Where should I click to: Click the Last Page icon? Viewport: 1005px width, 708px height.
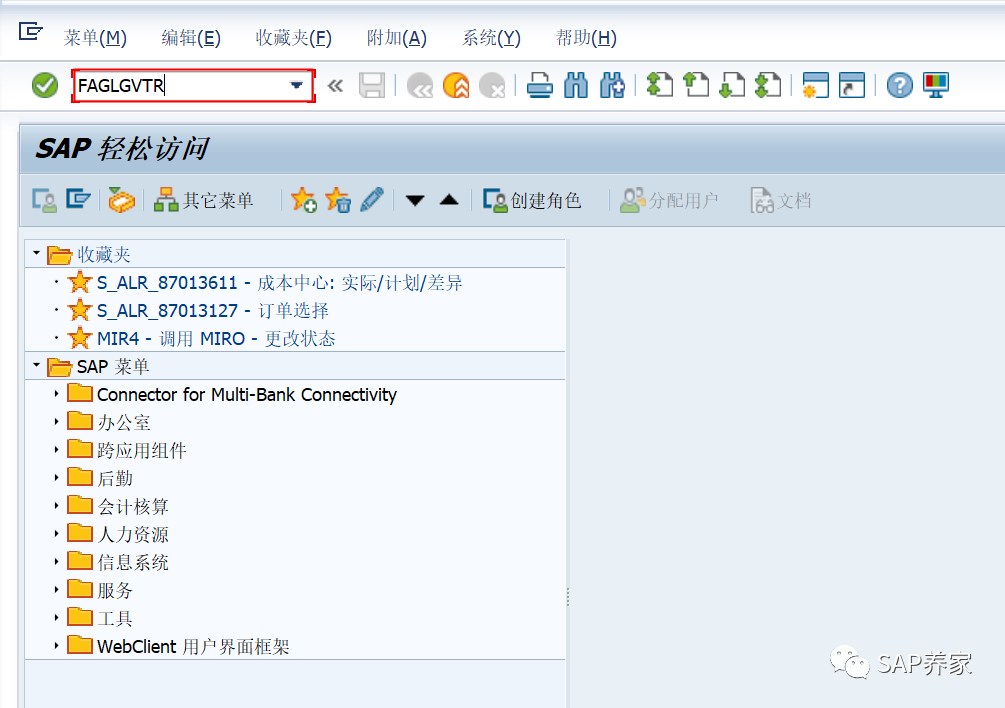pyautogui.click(x=768, y=85)
